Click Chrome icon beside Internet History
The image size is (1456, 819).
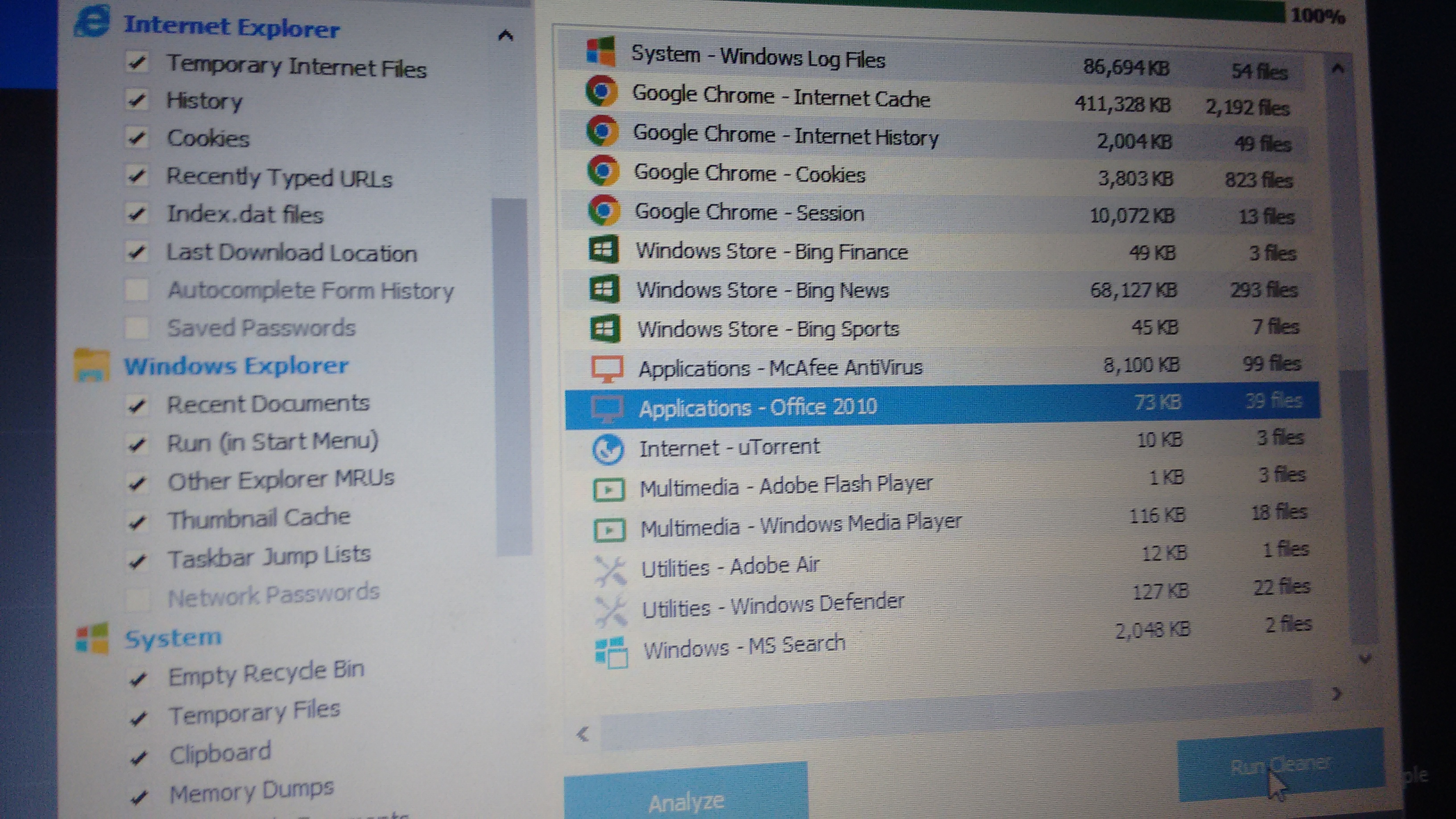pyautogui.click(x=602, y=131)
